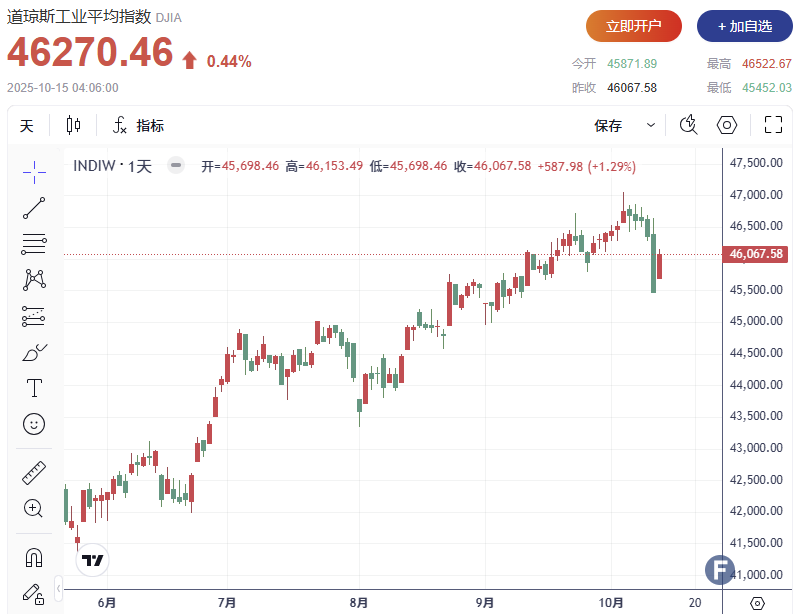Open the 天 time interval menu
Screen dimensions: 798x614
pos(27,126)
